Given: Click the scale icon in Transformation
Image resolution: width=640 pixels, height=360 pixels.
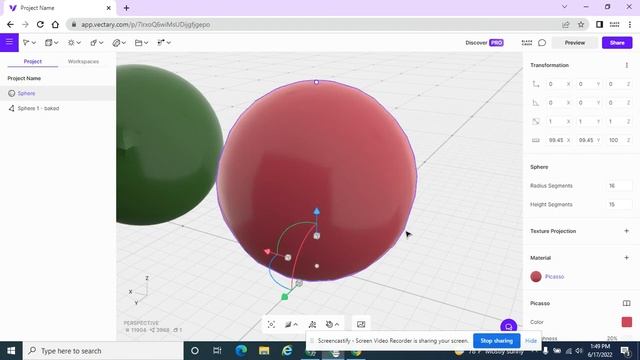Looking at the screenshot, I should [536, 121].
